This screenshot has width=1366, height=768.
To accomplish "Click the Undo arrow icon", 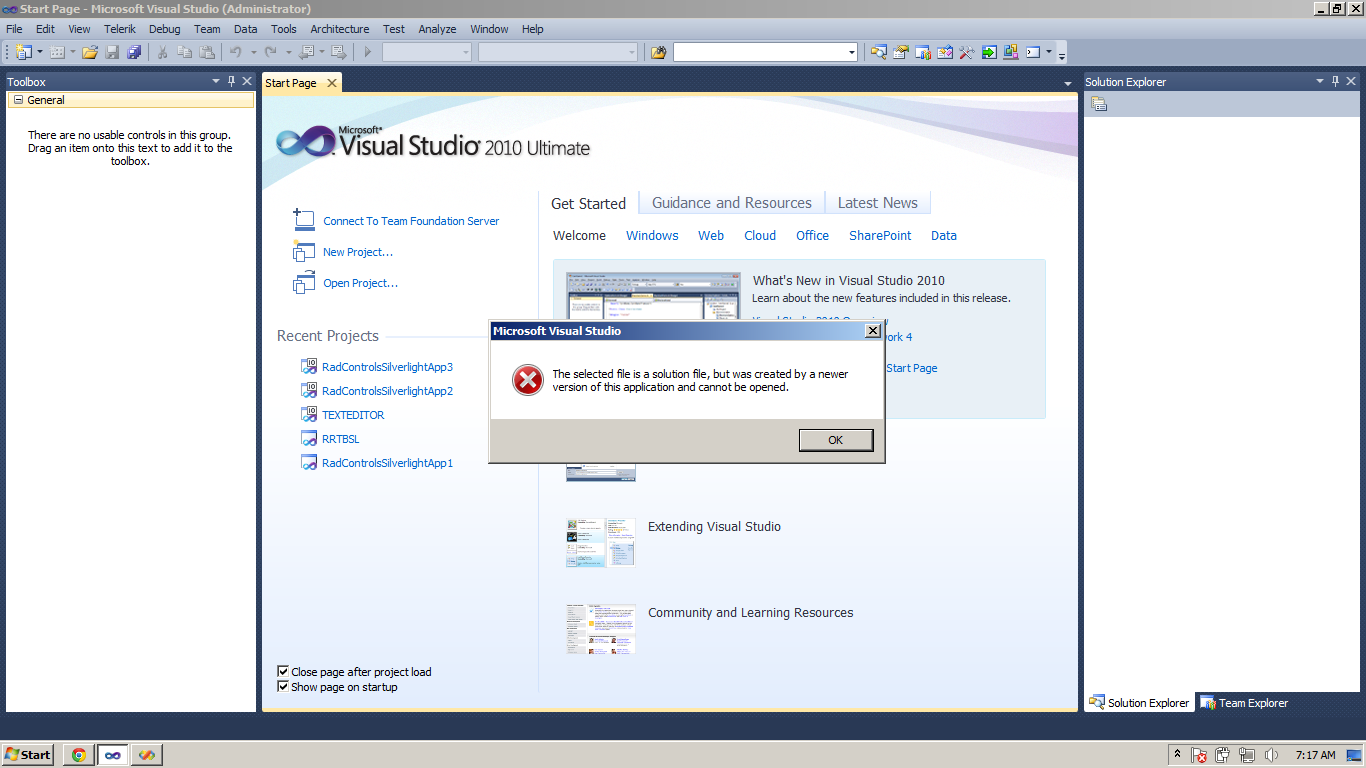I will [236, 52].
